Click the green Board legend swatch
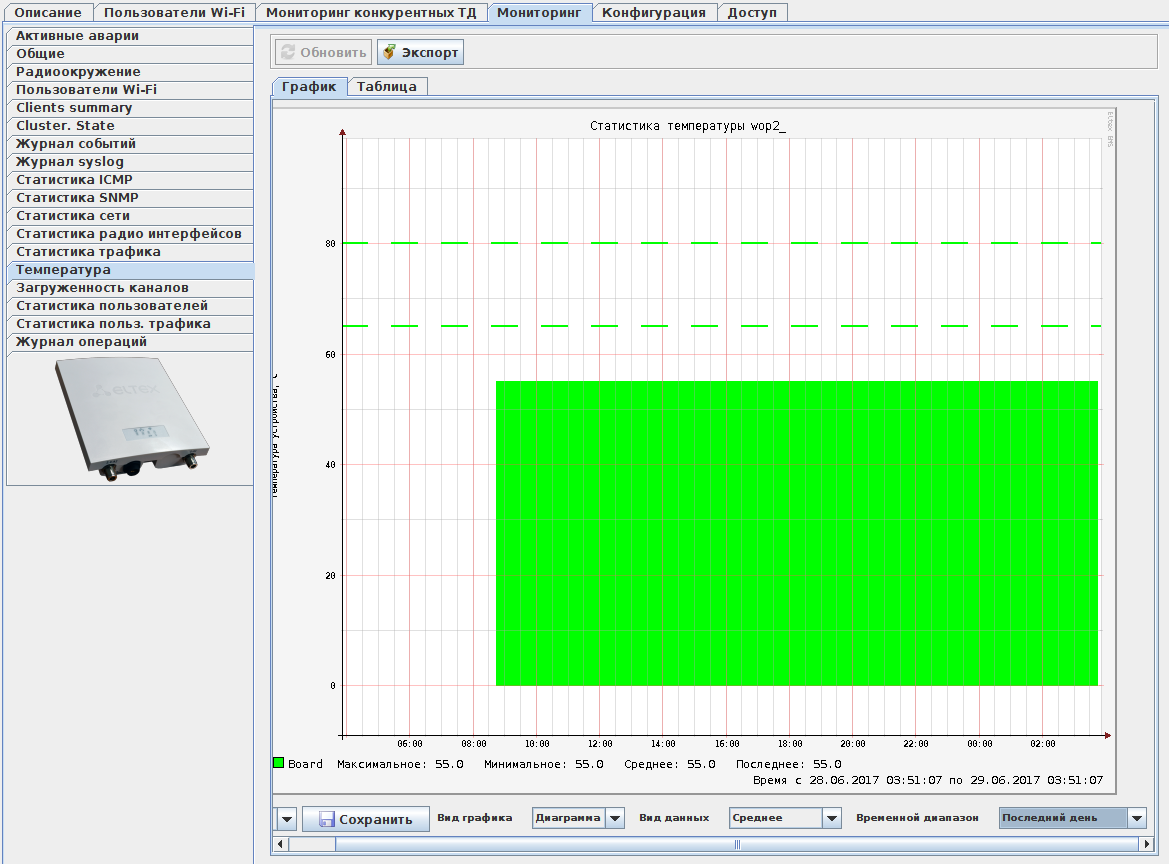This screenshot has width=1169, height=864. [279, 763]
